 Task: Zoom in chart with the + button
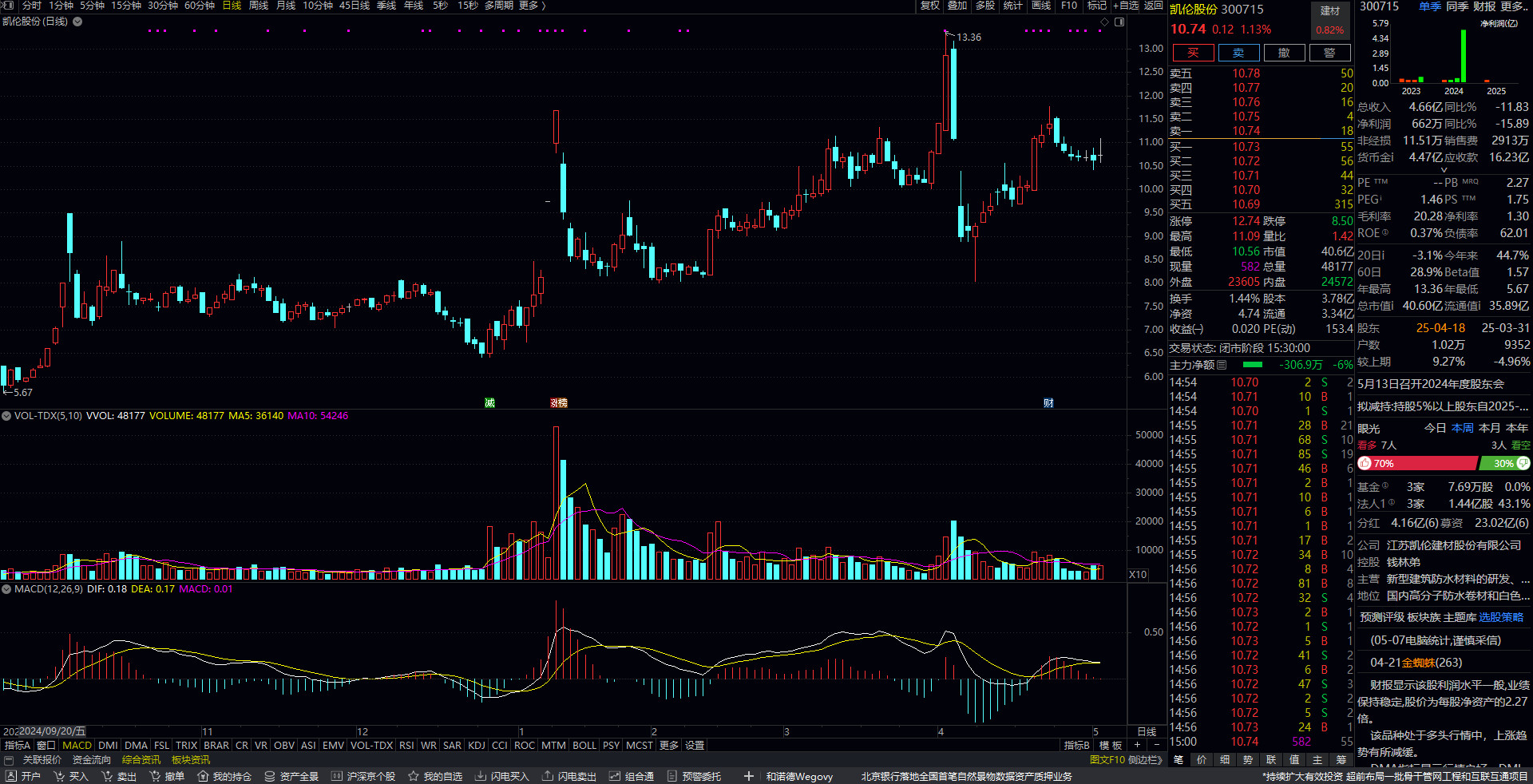(1137, 745)
